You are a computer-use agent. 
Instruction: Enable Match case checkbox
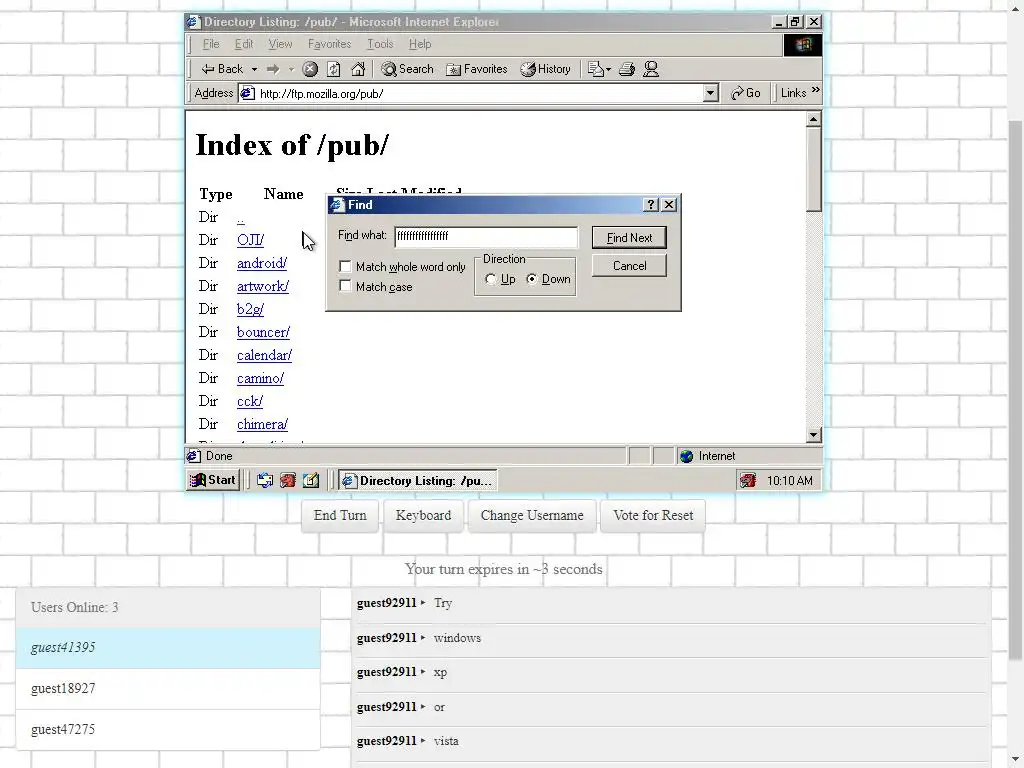tap(345, 286)
